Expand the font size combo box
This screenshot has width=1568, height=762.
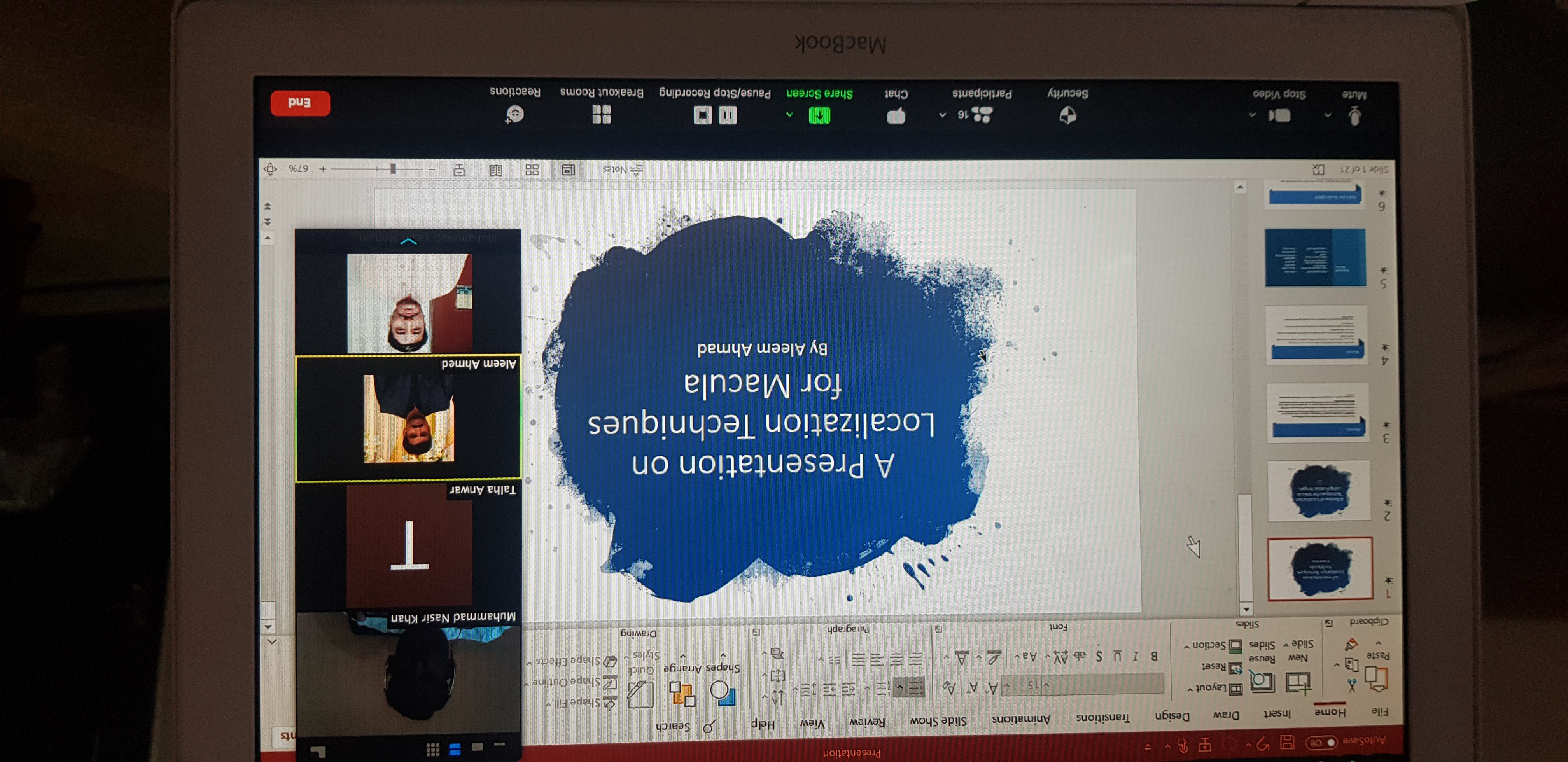[1006, 685]
